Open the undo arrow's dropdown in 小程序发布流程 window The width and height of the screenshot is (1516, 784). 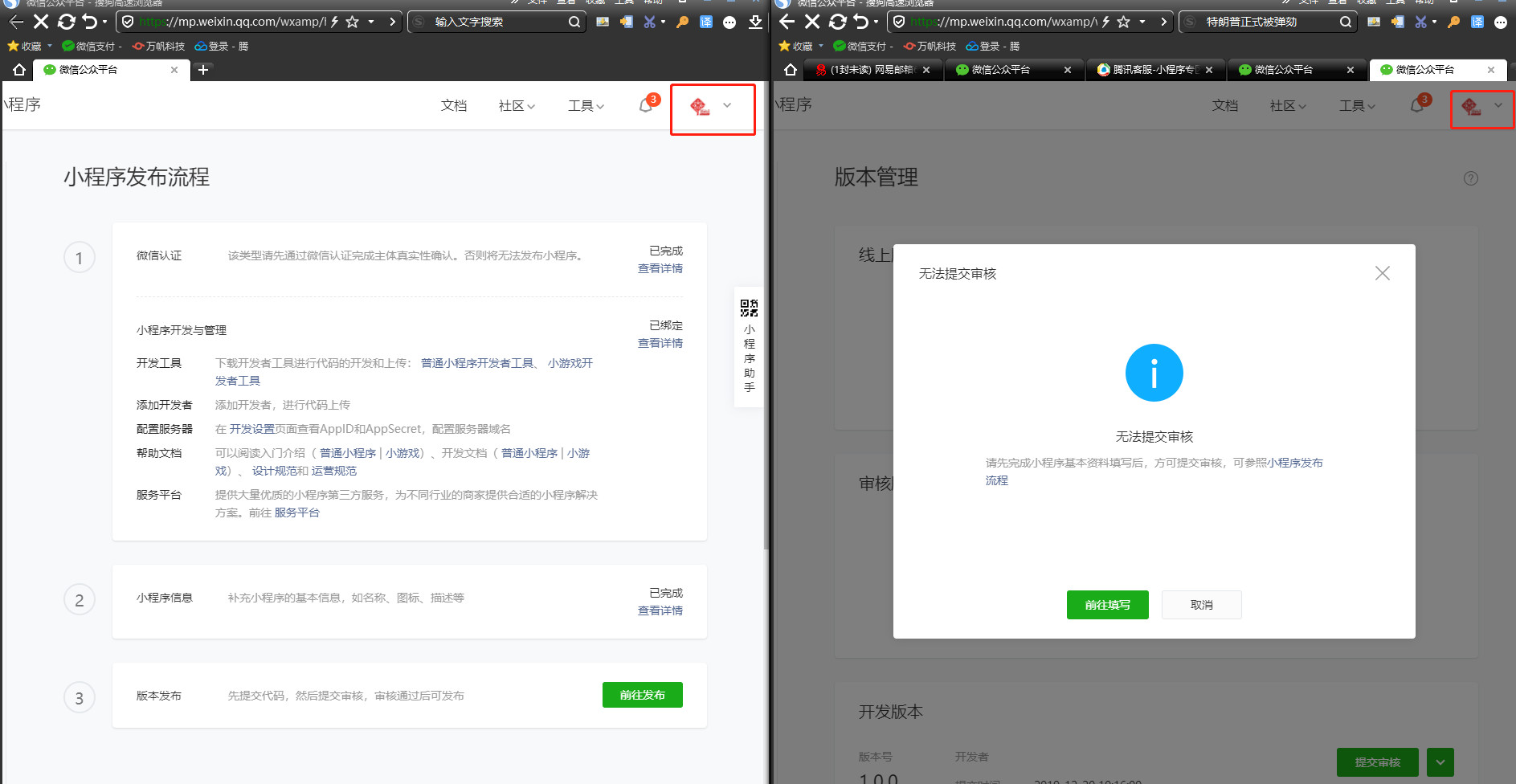[104, 22]
